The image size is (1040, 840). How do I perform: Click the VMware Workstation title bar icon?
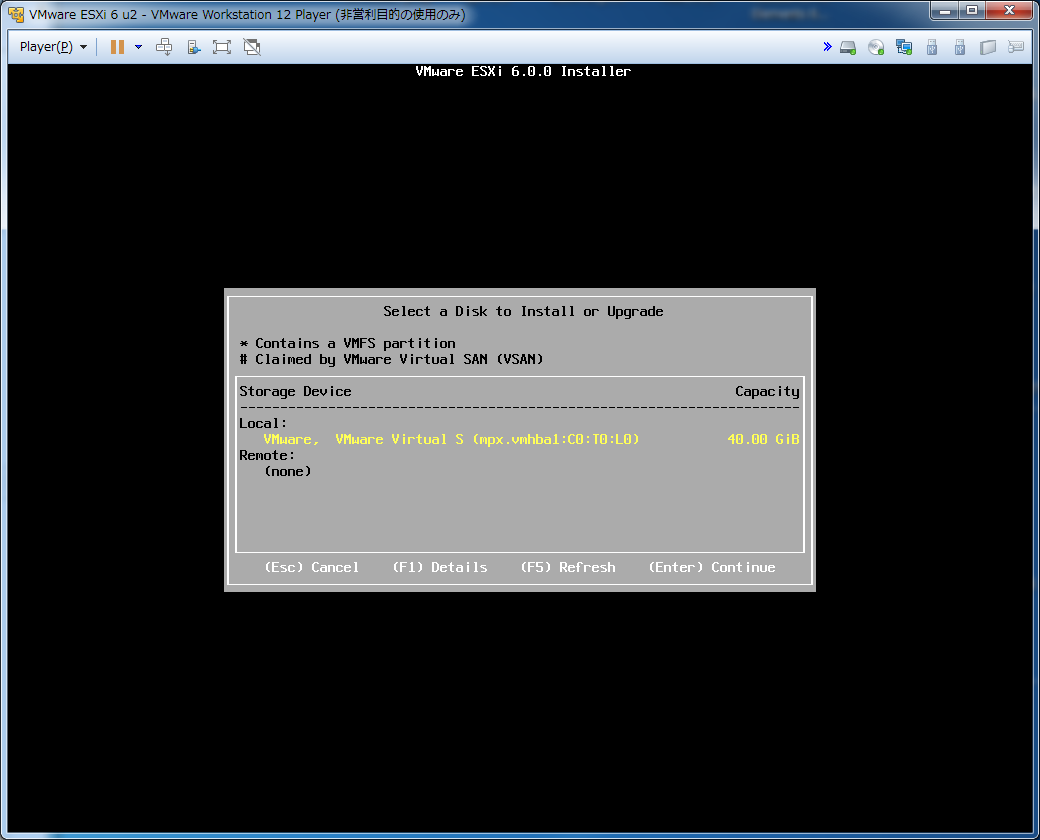point(16,14)
